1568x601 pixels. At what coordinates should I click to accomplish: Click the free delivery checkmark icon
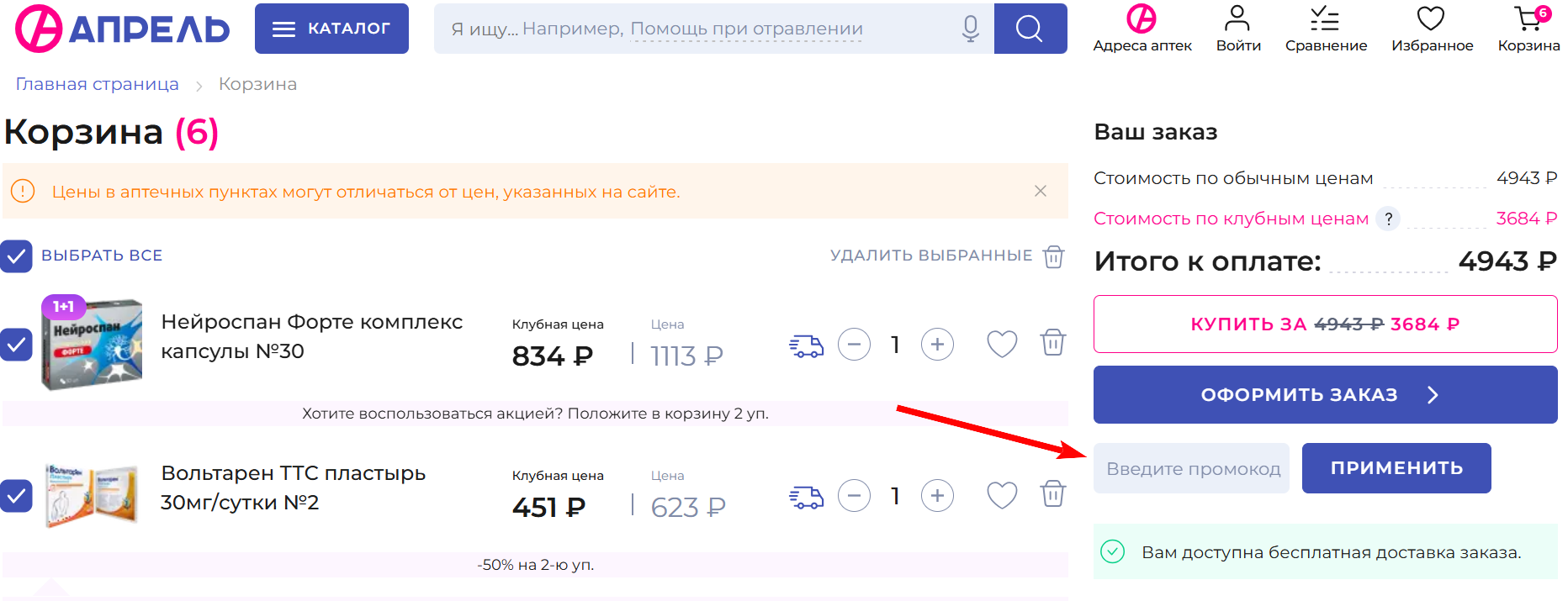1113,551
